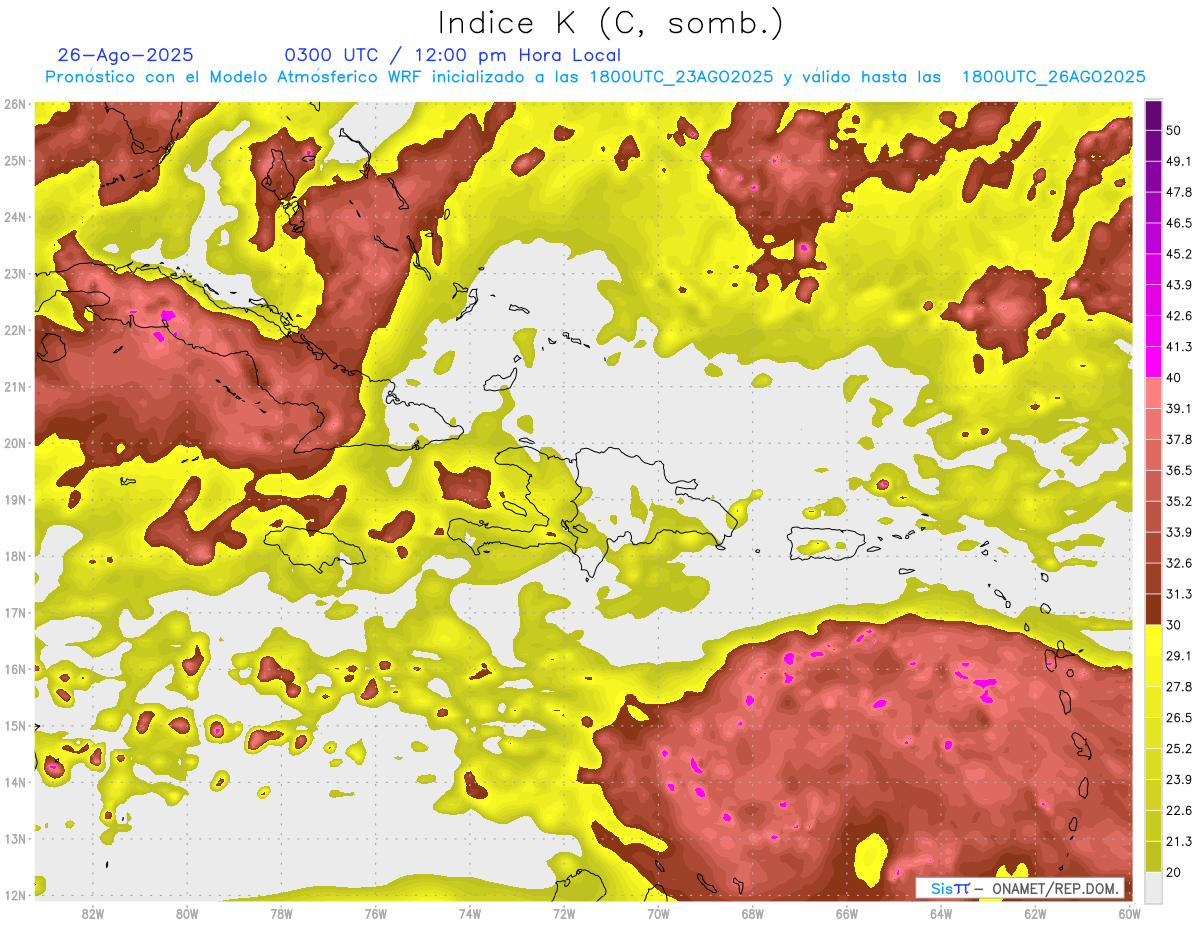Select the colorbar value '43.9'
1200x927 pixels.
[x=1178, y=284]
